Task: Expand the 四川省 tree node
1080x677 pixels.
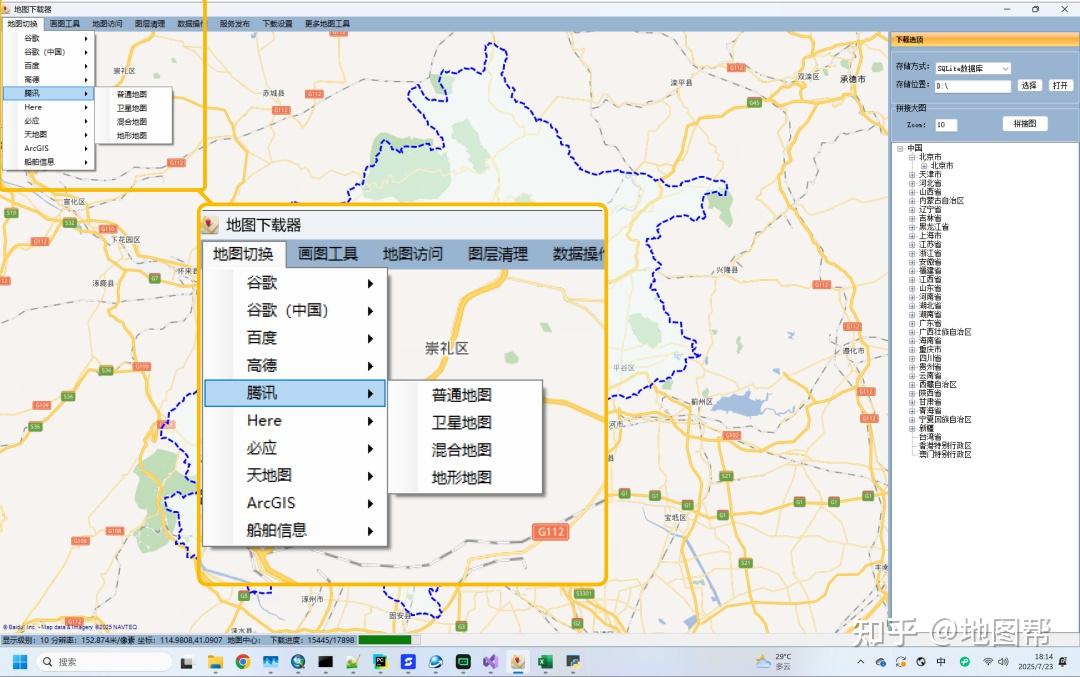Action: 912,359
